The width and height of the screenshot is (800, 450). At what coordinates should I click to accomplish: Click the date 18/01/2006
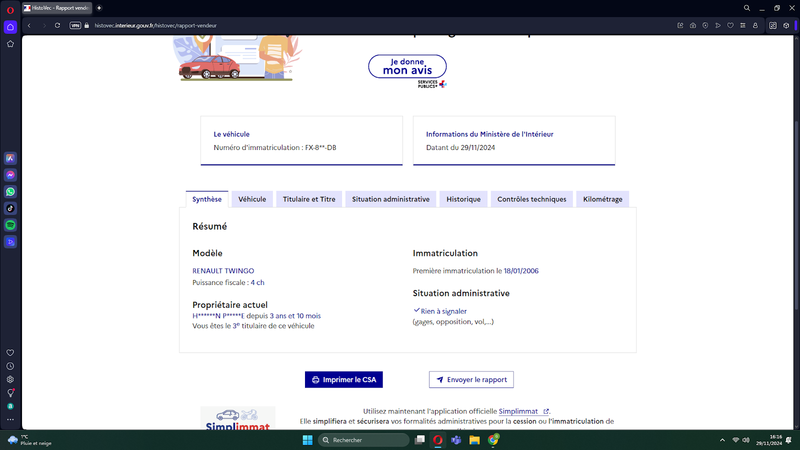[x=521, y=271]
